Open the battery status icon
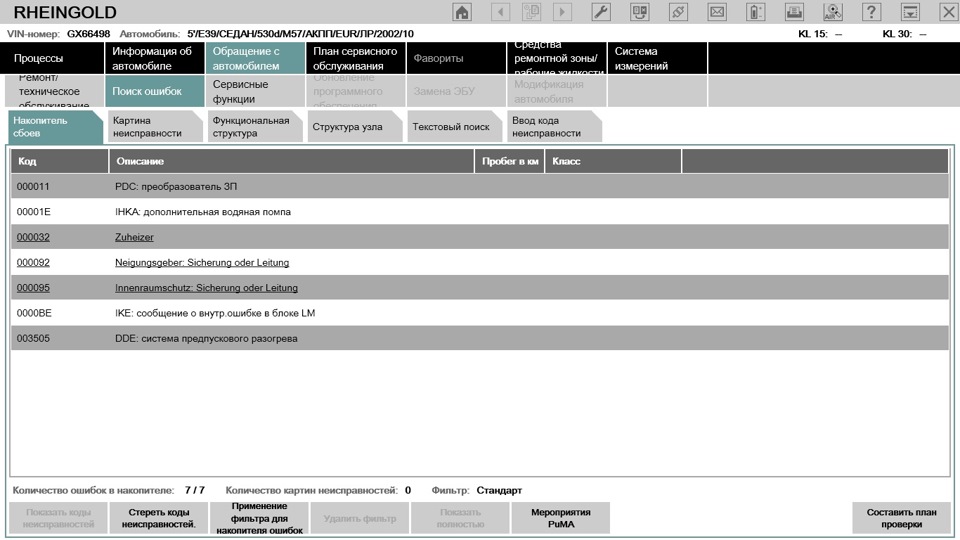The height and width of the screenshot is (540, 960). (756, 12)
